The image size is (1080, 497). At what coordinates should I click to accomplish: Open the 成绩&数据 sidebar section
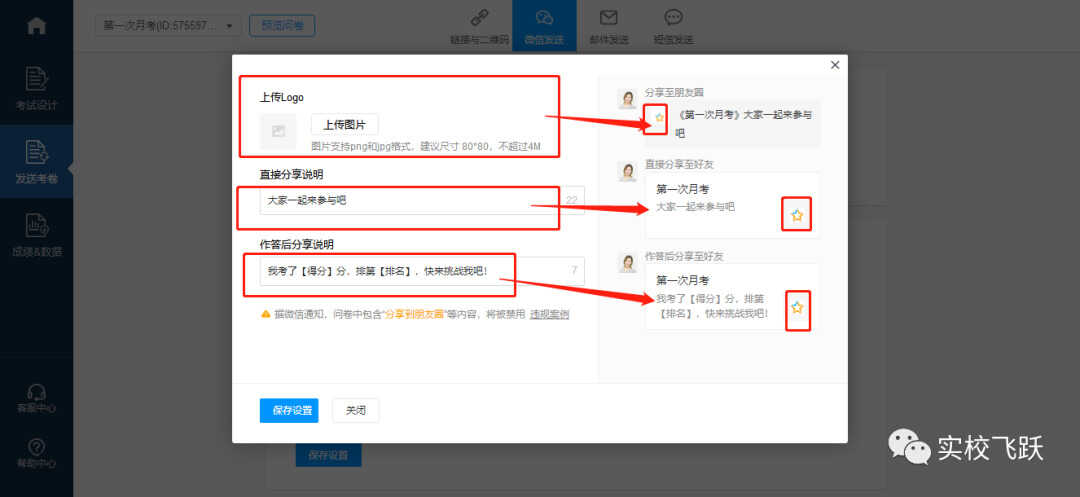[x=36, y=235]
